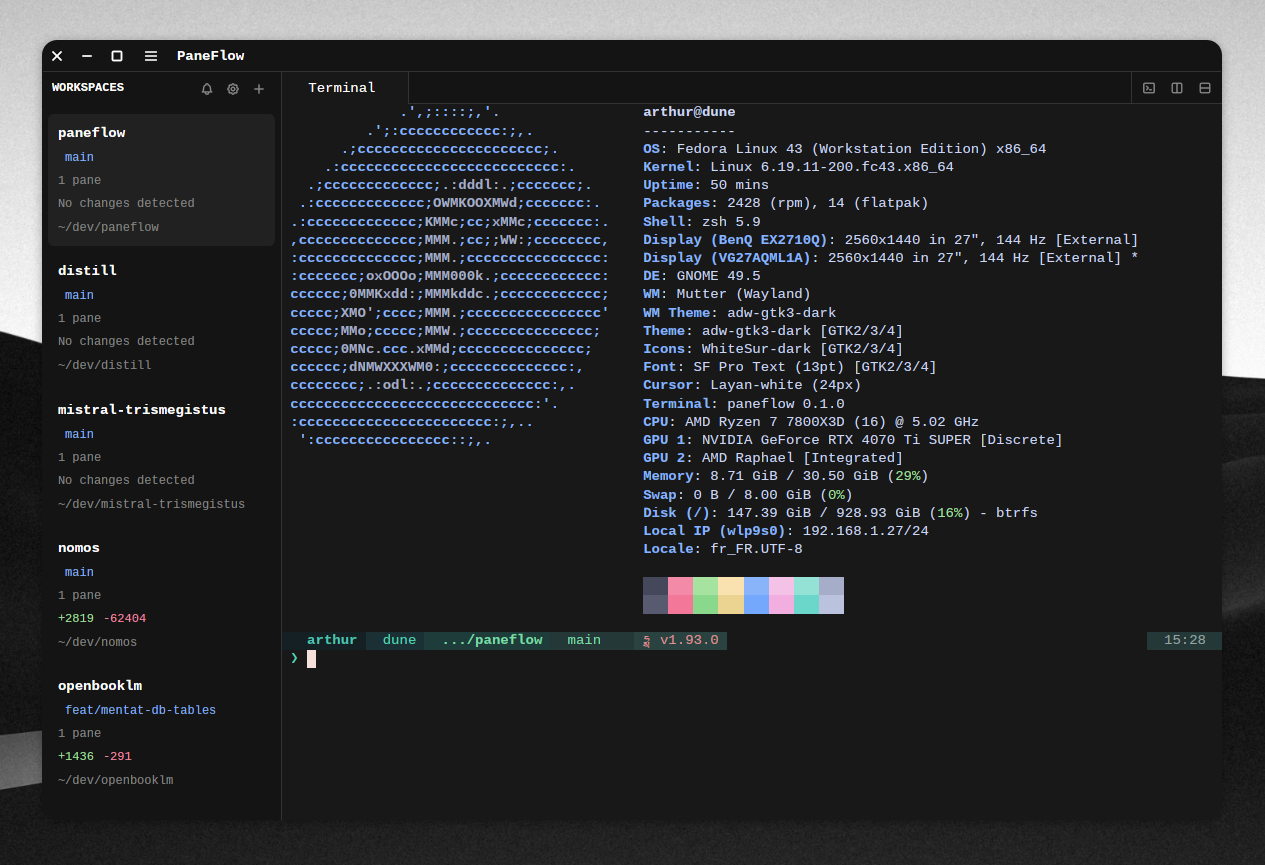Open PaneFlow settings with the gear icon
This screenshot has width=1265, height=865.
233,88
